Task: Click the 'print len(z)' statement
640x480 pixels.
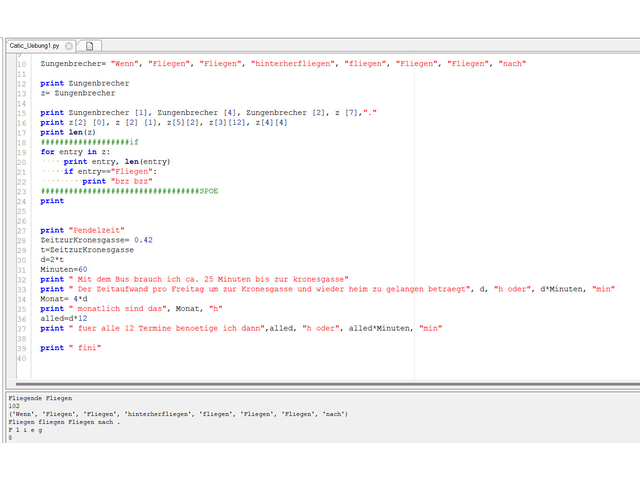Action: 68,132
